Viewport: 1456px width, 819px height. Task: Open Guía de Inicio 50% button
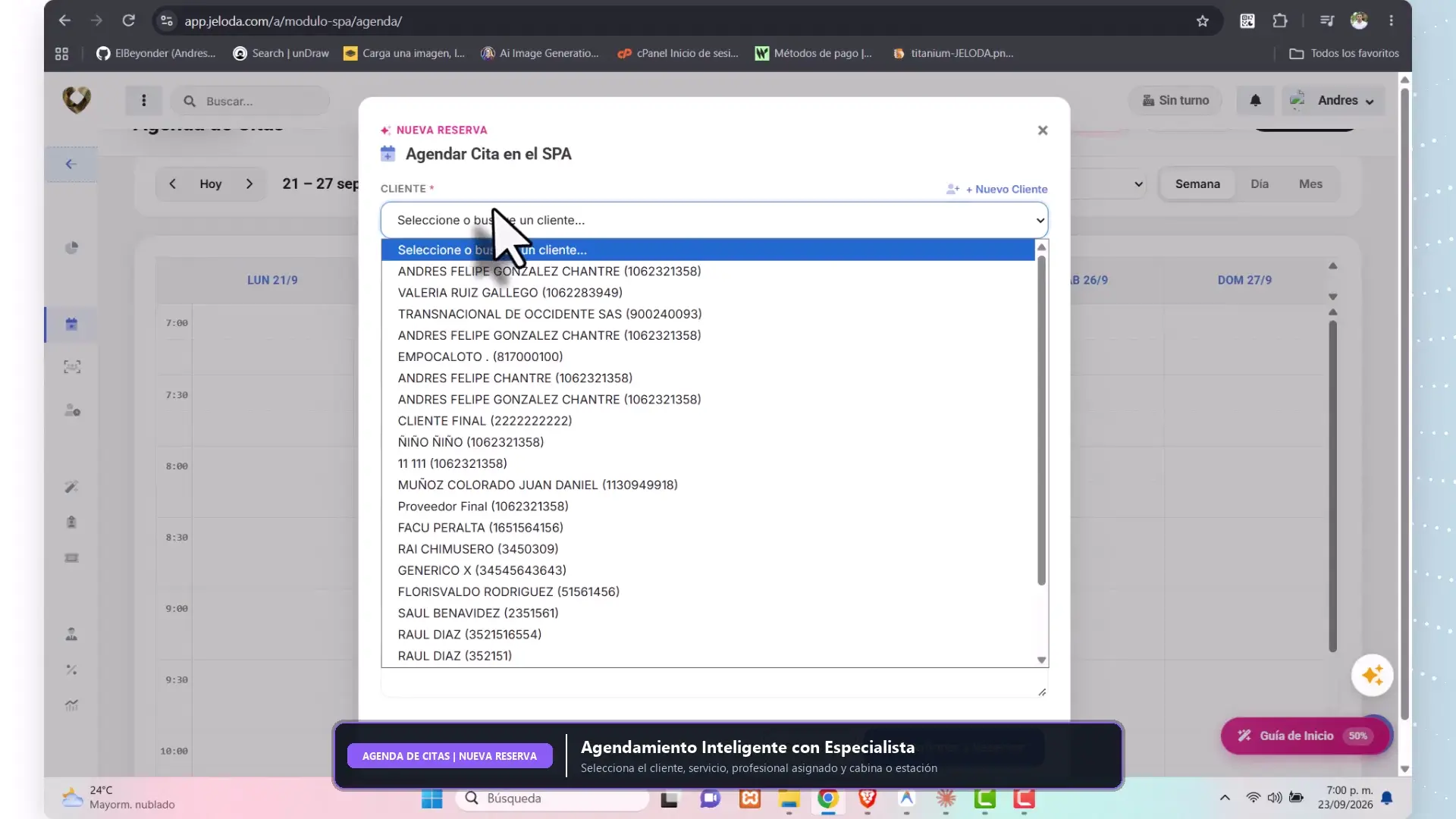[x=1305, y=736]
